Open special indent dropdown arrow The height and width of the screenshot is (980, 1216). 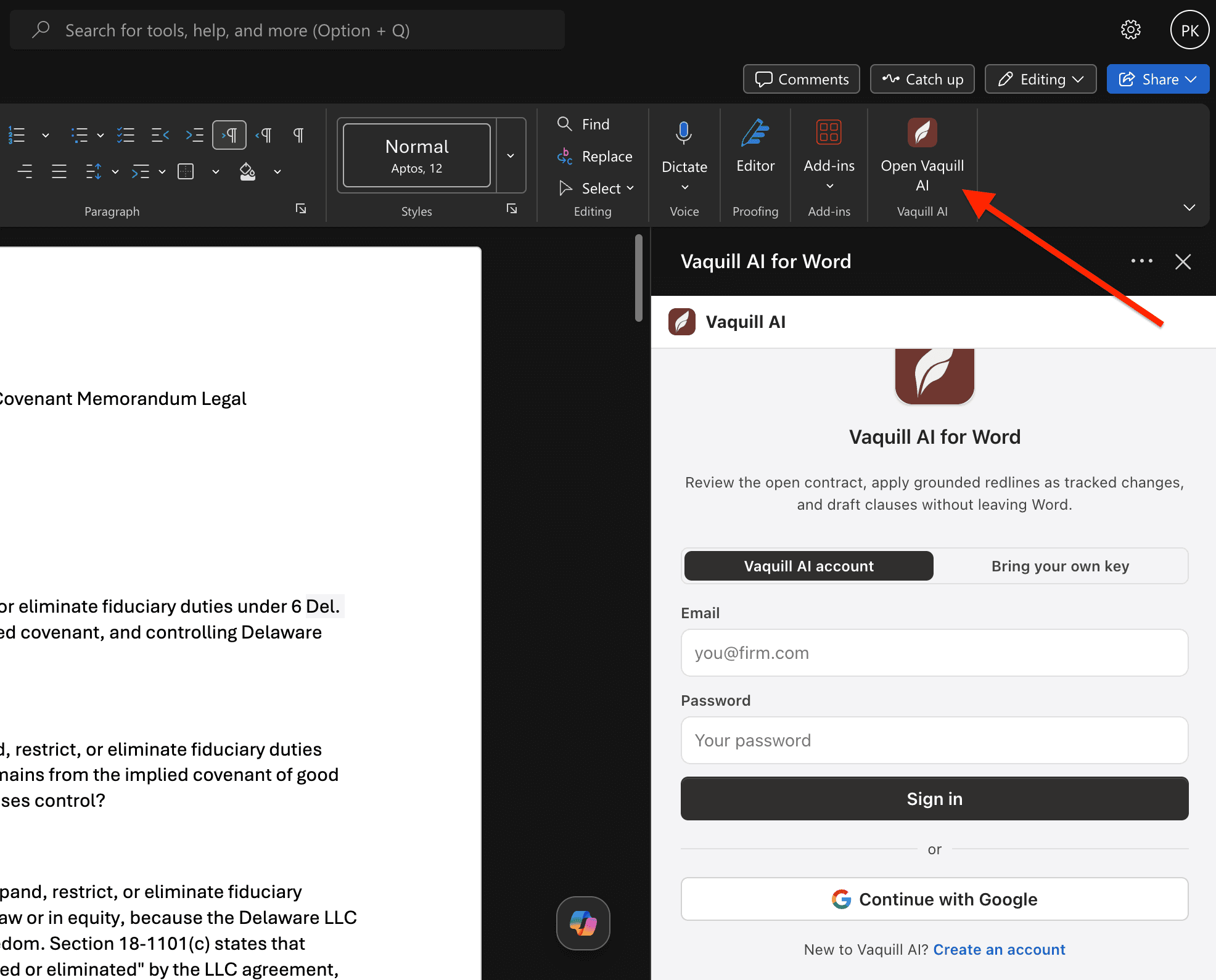[162, 171]
